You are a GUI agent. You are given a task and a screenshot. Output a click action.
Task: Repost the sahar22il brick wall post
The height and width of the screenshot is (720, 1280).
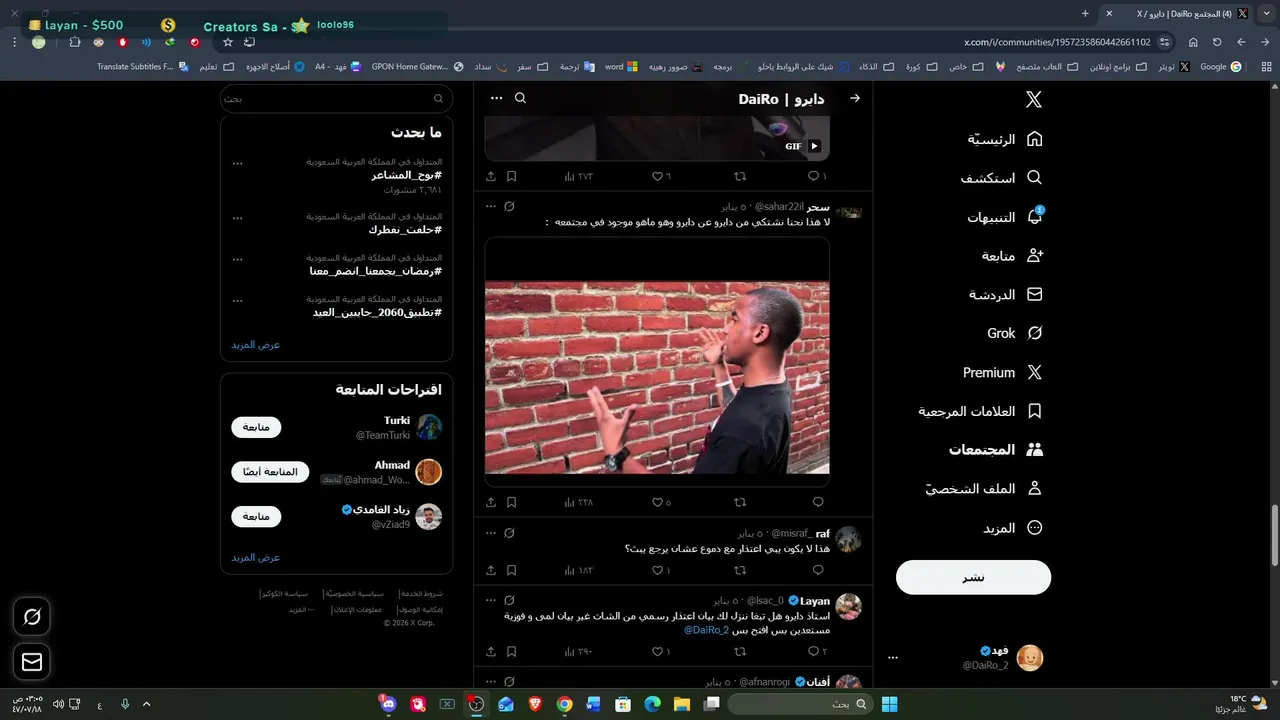[740, 502]
